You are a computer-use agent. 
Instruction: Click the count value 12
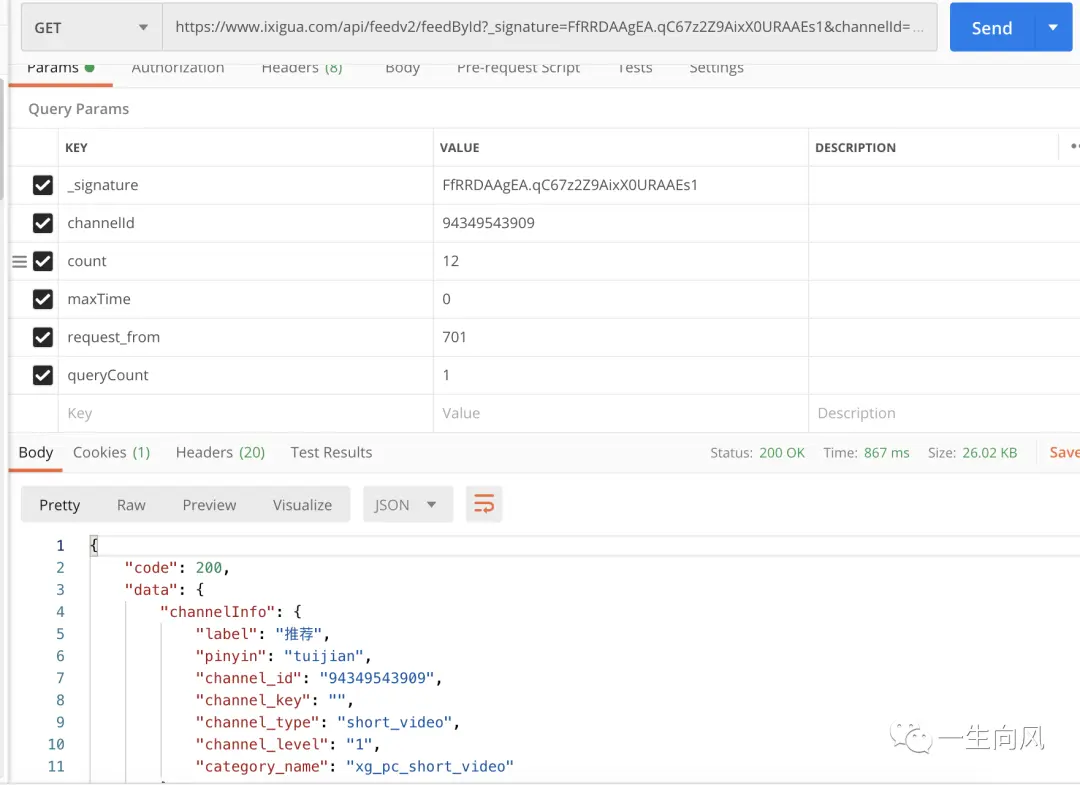tap(450, 261)
